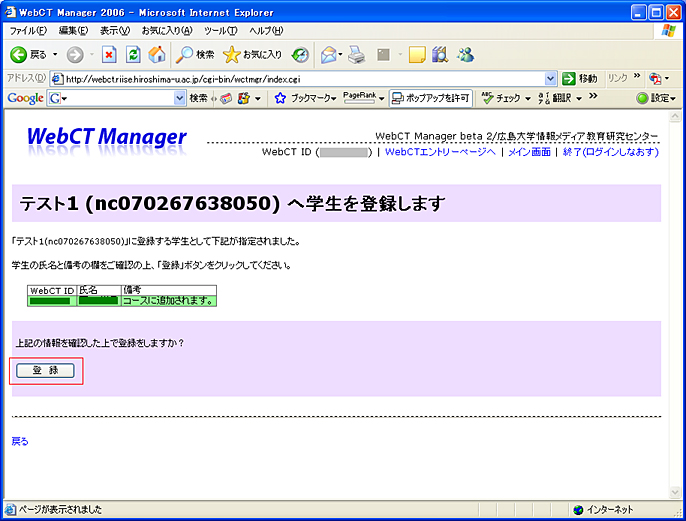686x521 pixels.
Task: Click the Forward arrow icon
Action: pyautogui.click(x=75, y=55)
